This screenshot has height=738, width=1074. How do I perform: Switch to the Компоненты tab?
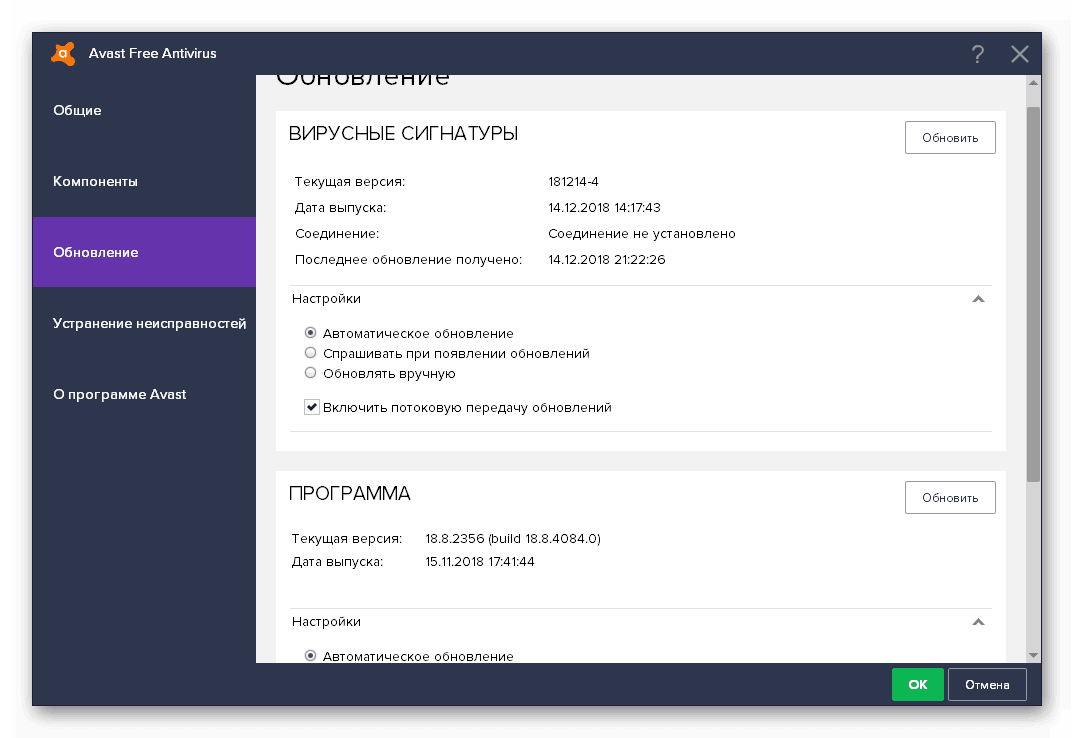96,182
